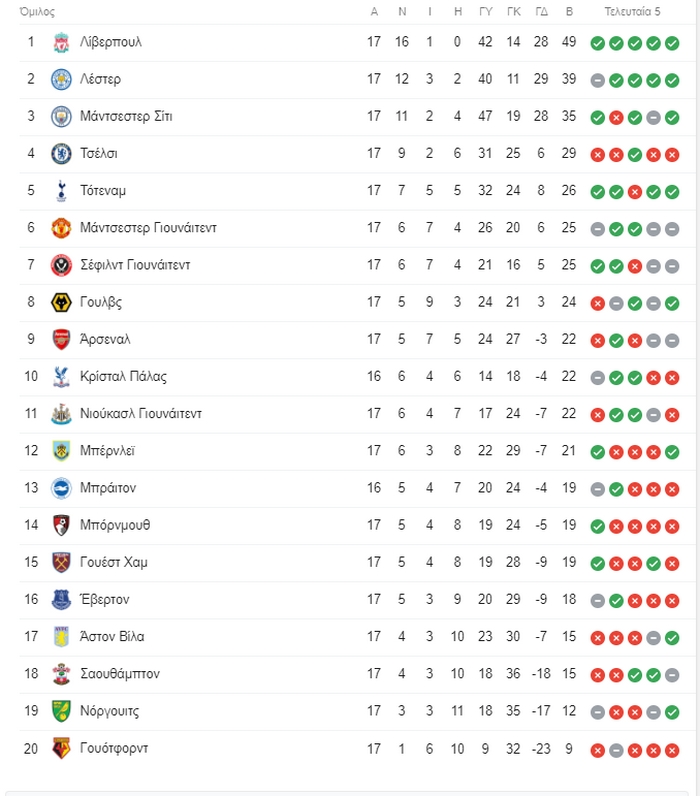Click the Leicester club crest
700x796 pixels.
coord(61,80)
